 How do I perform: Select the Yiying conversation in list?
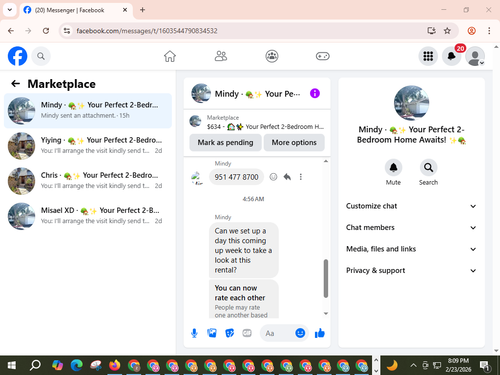coord(88,146)
